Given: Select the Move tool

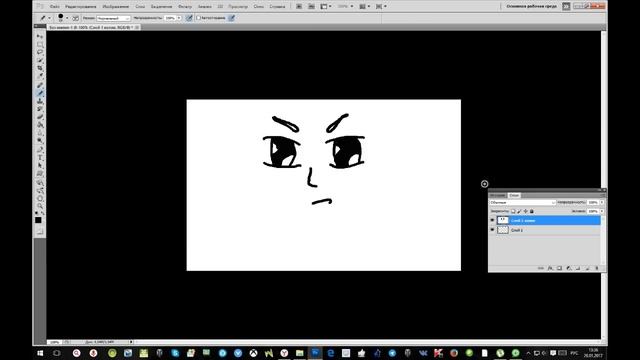Looking at the screenshot, I should [x=40, y=36].
